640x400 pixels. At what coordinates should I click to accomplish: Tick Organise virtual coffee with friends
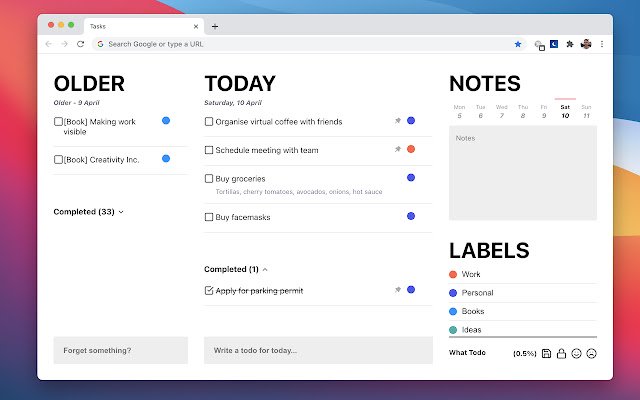pos(209,122)
